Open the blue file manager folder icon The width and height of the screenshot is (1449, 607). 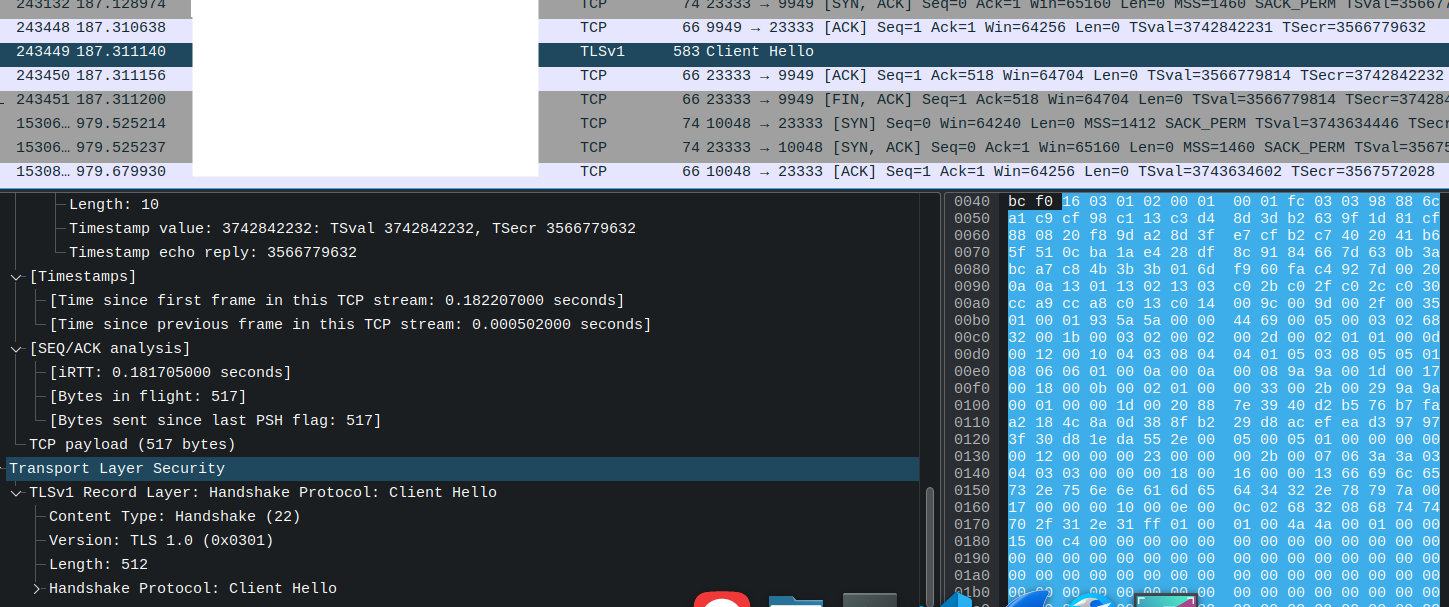click(x=794, y=600)
